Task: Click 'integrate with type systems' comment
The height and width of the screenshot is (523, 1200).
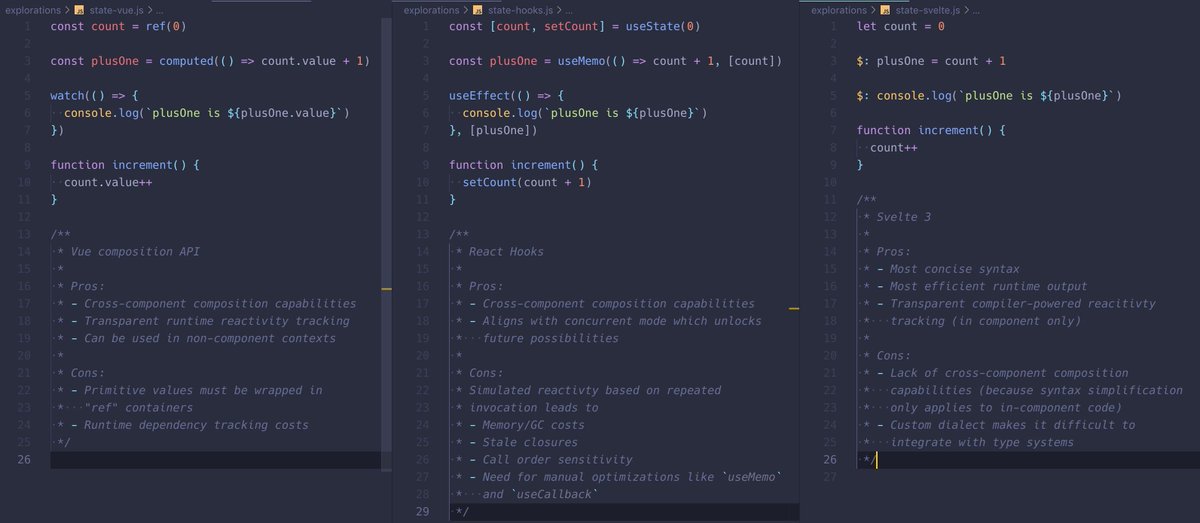Action: [982, 442]
